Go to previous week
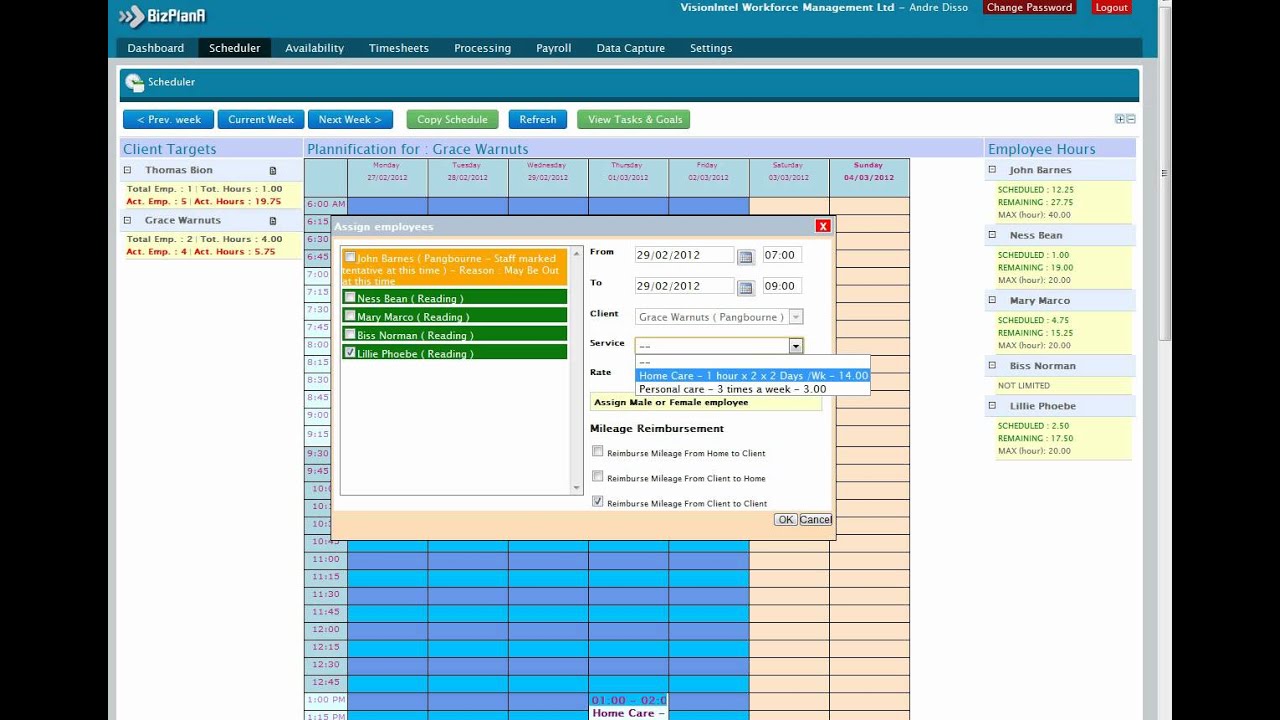This screenshot has height=720, width=1280. point(169,119)
